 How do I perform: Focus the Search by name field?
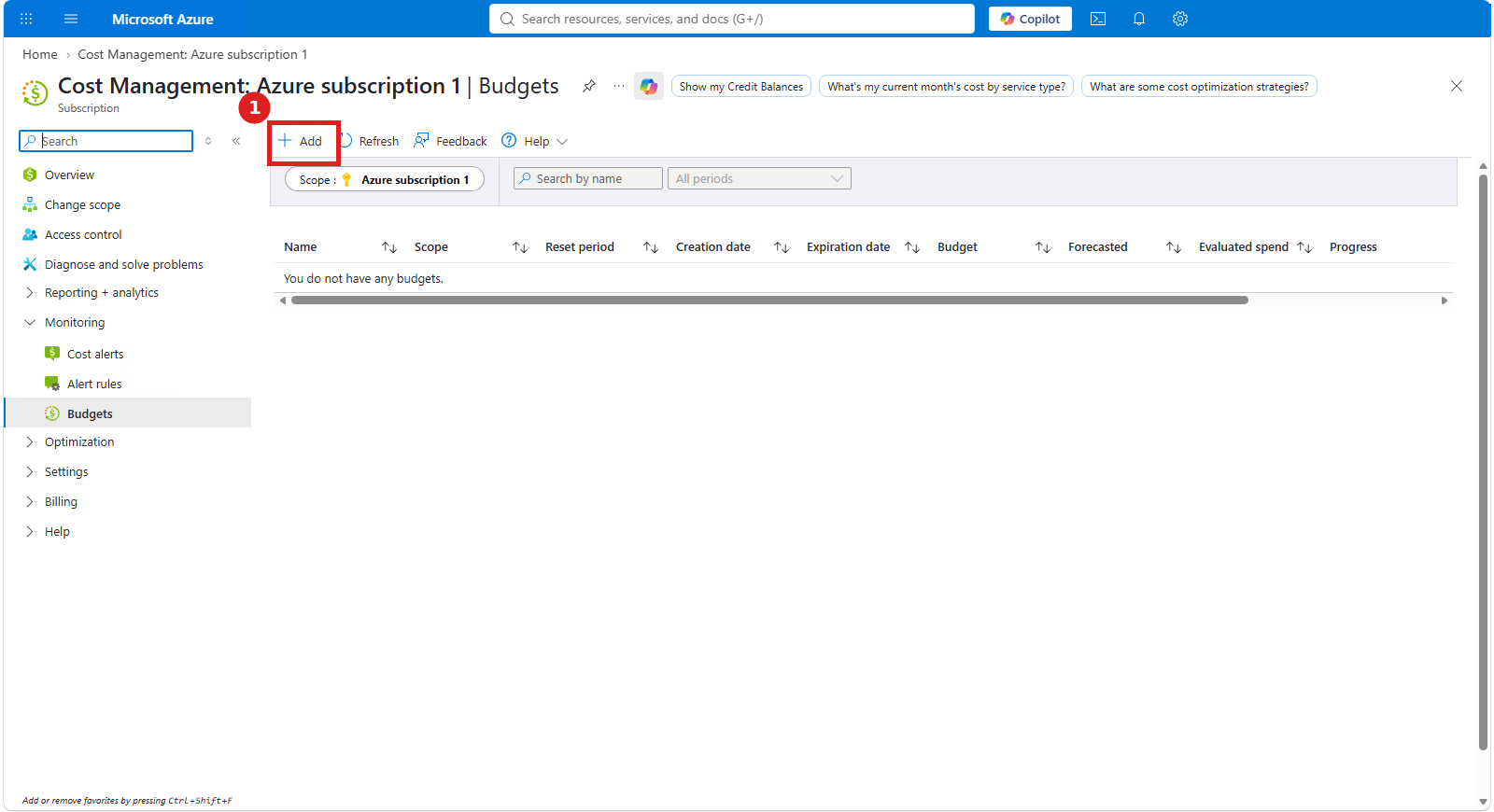588,178
